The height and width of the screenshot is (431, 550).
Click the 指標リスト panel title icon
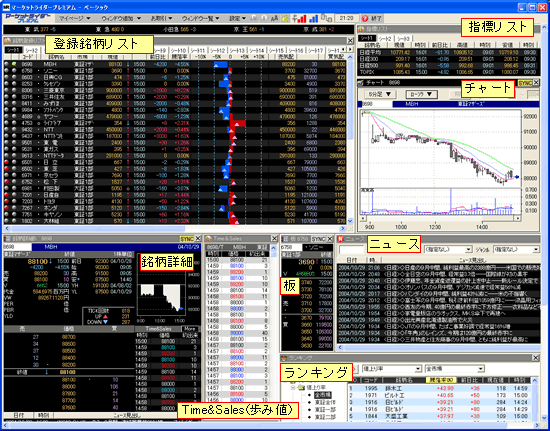coord(360,29)
